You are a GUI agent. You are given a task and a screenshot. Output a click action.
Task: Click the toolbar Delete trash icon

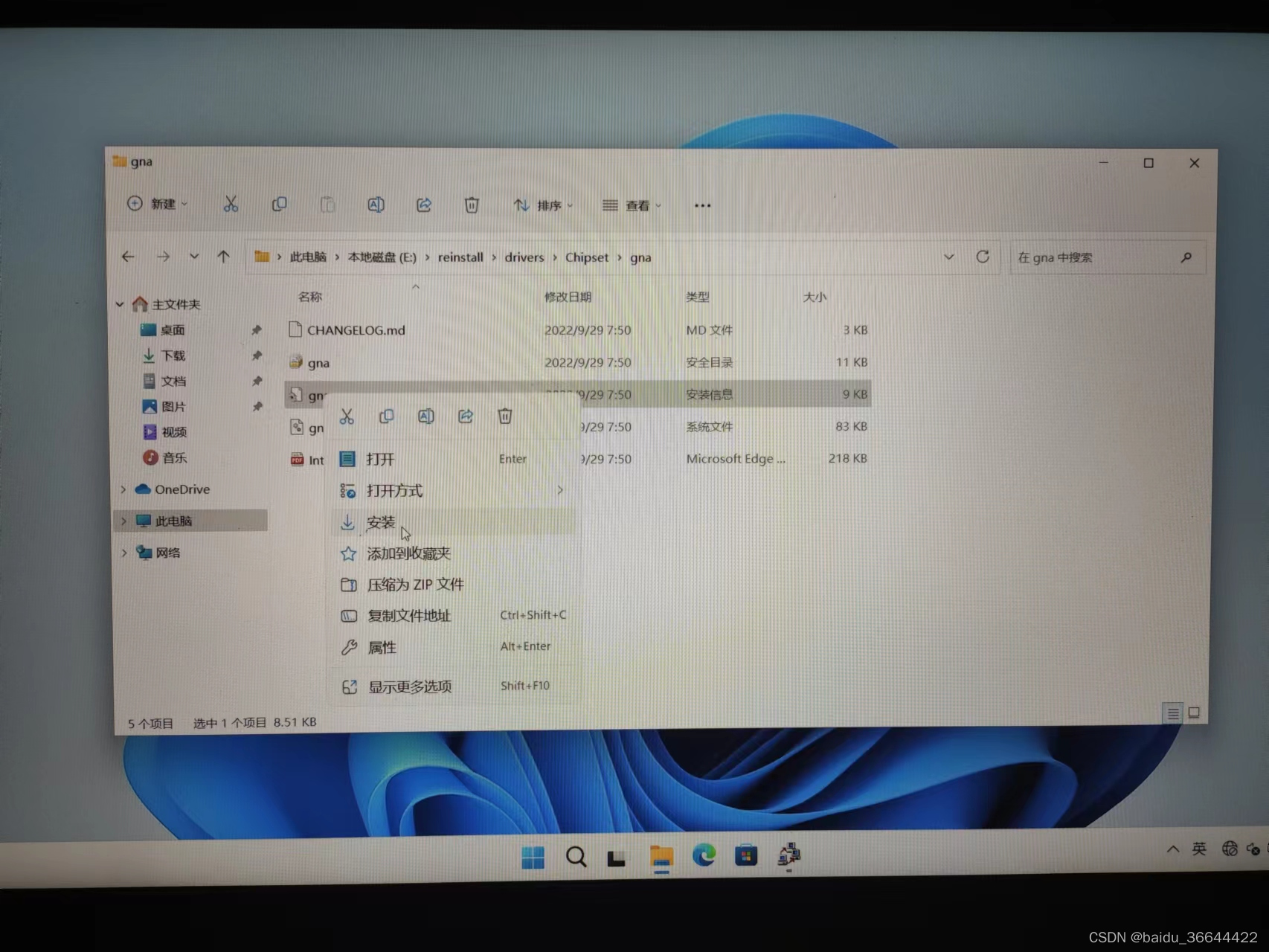472,205
